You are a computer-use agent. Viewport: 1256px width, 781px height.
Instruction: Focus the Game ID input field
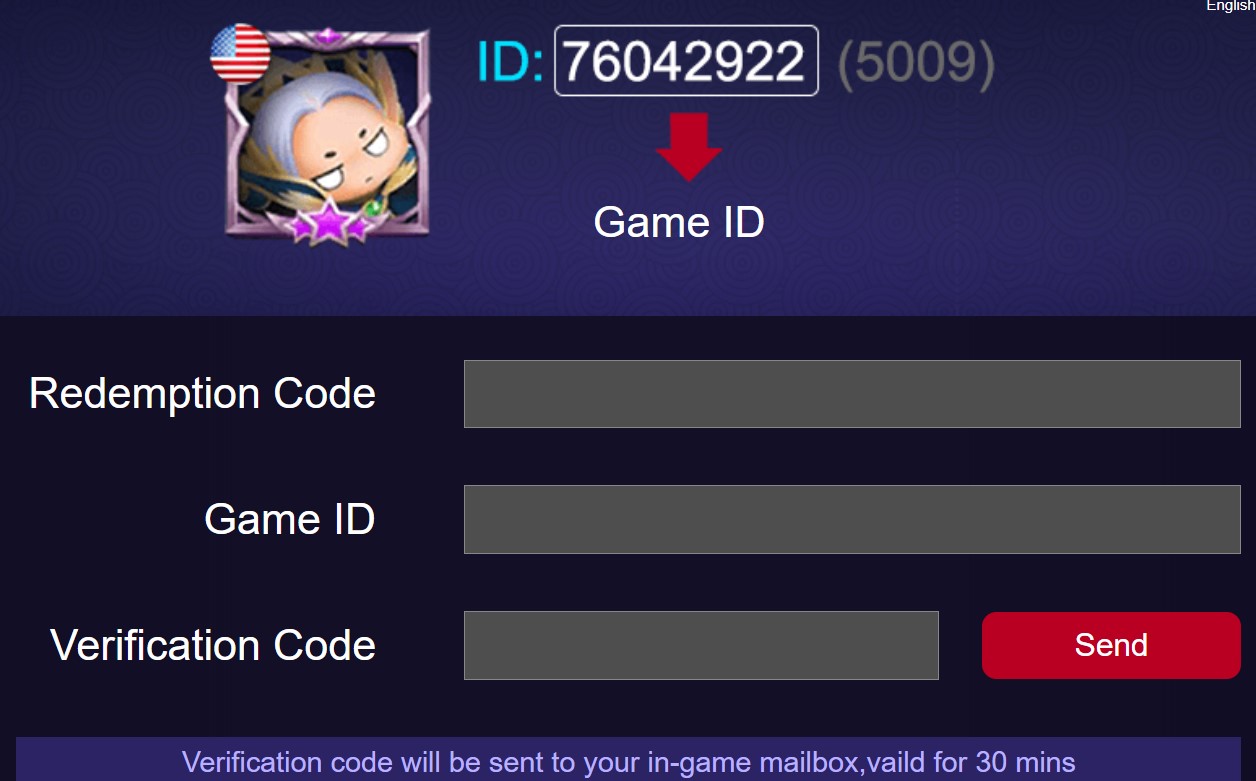(x=852, y=519)
